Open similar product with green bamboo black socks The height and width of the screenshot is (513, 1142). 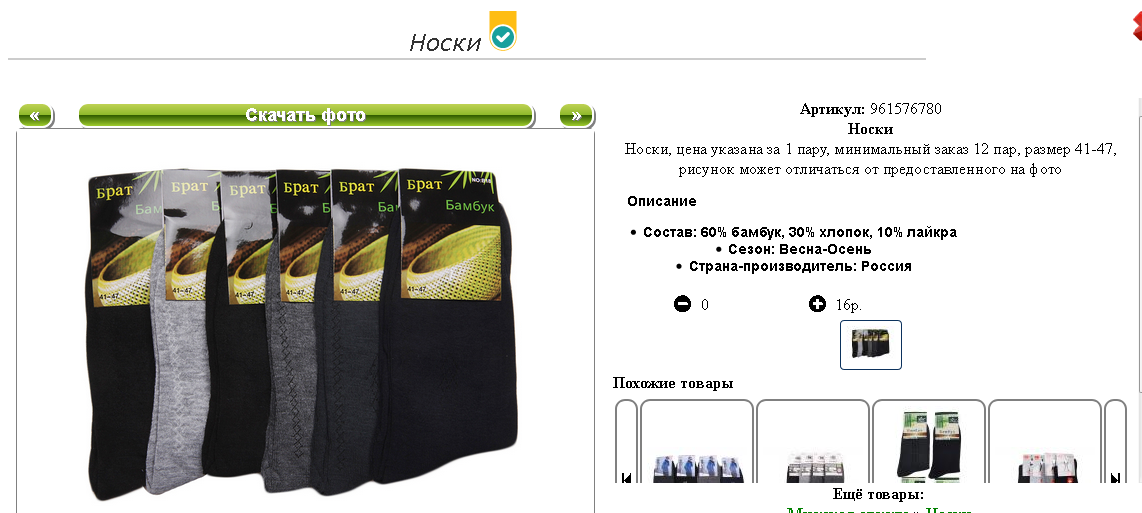929,442
